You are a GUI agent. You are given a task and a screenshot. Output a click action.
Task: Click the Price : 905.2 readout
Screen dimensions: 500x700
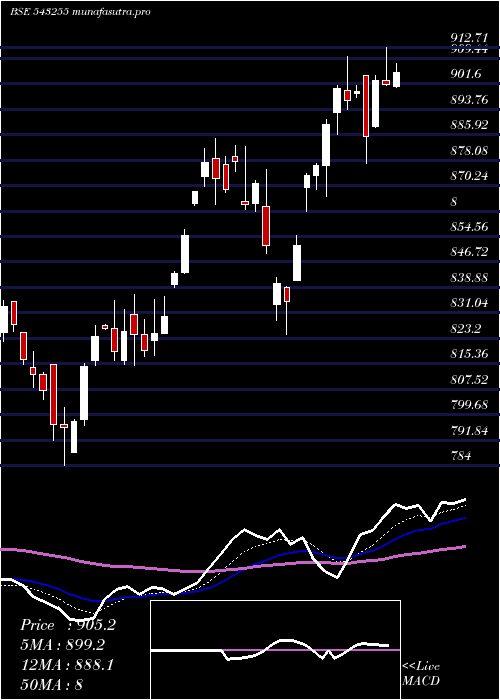(68, 625)
